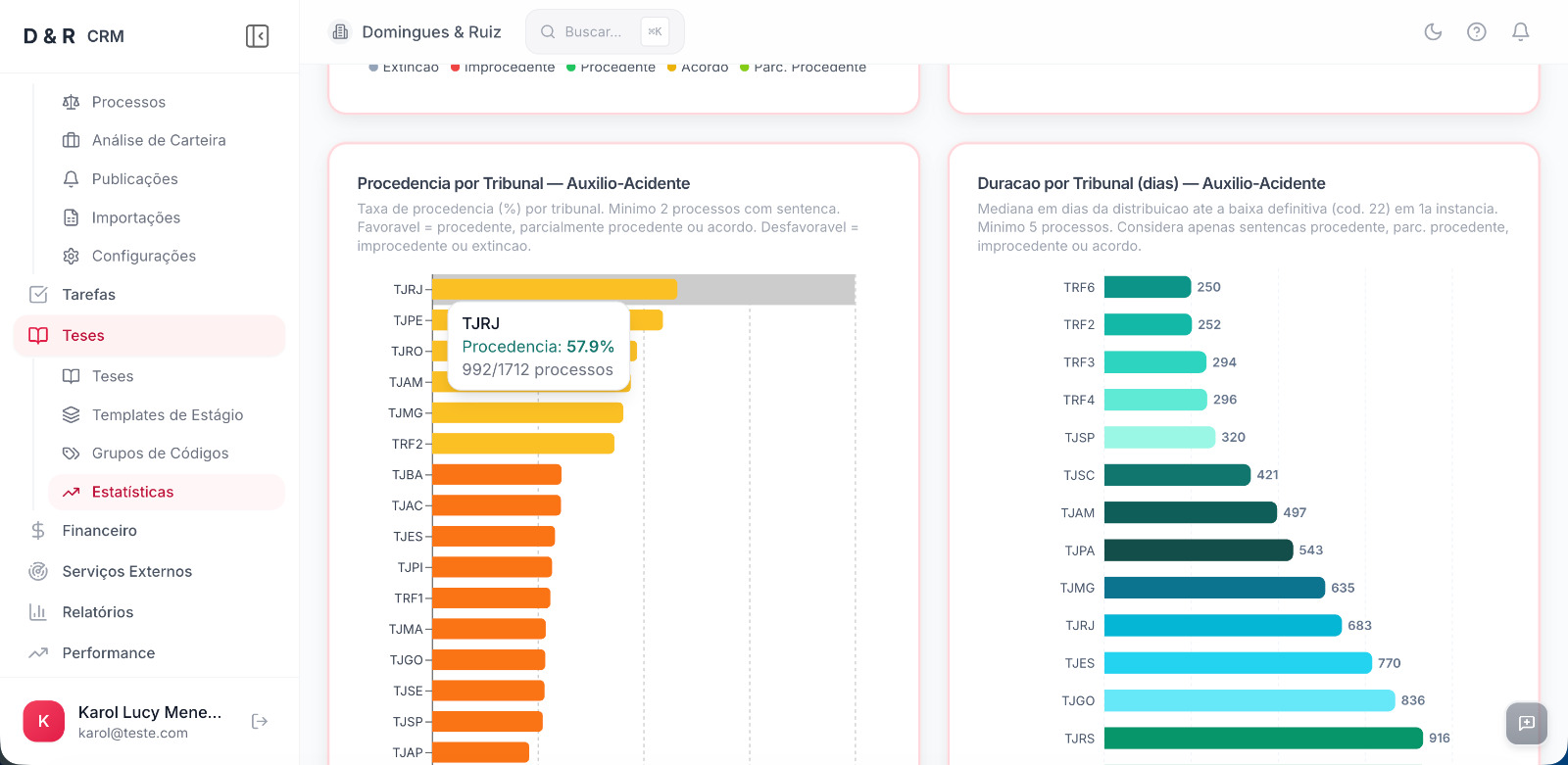This screenshot has width=1568, height=765.
Task: Go to Estatísticas in the sidebar
Action: pyautogui.click(x=132, y=492)
